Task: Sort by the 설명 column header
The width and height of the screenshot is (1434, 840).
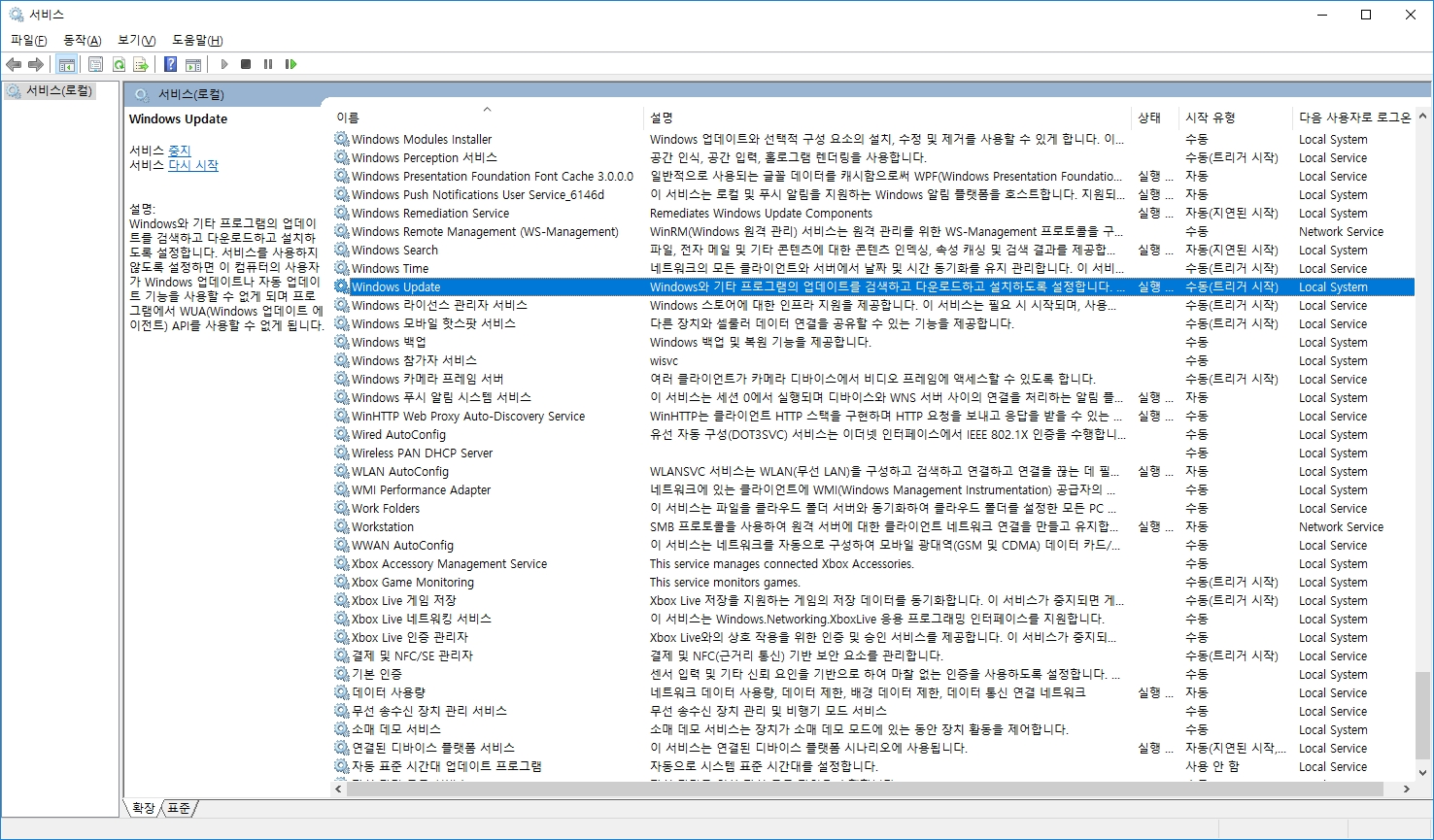Action: (x=887, y=118)
